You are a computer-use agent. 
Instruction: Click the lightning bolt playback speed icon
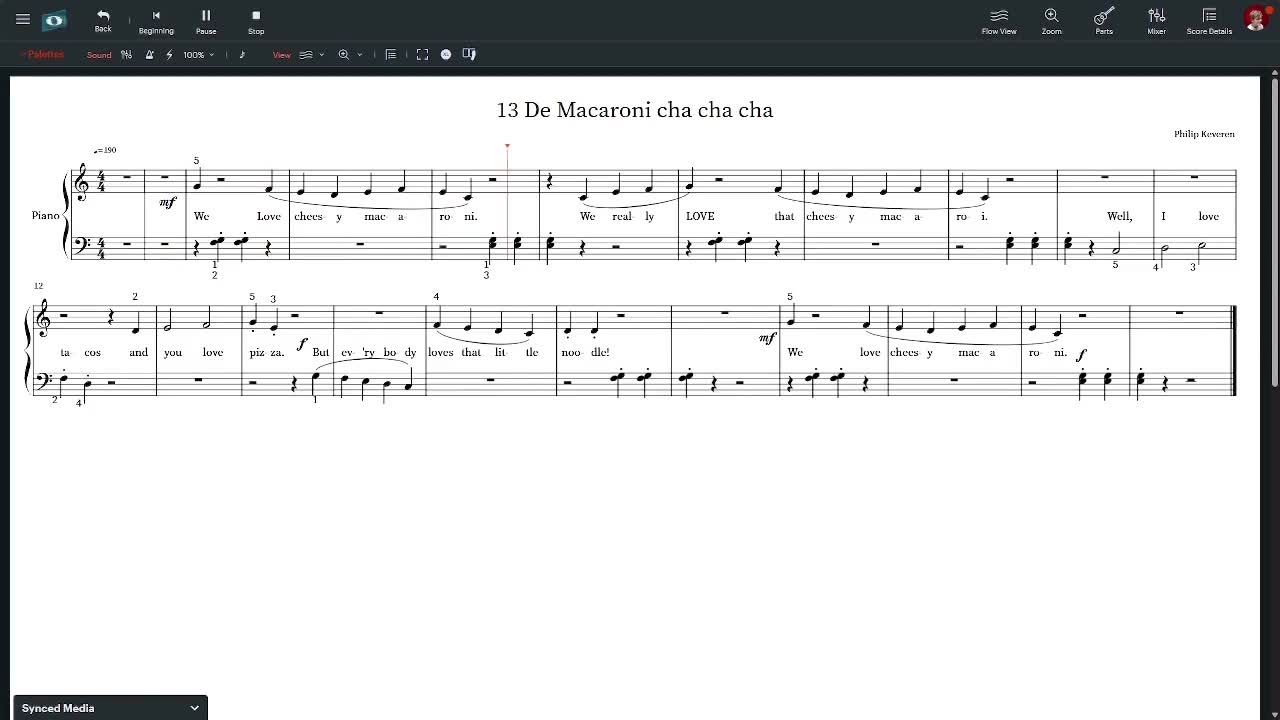tap(169, 55)
